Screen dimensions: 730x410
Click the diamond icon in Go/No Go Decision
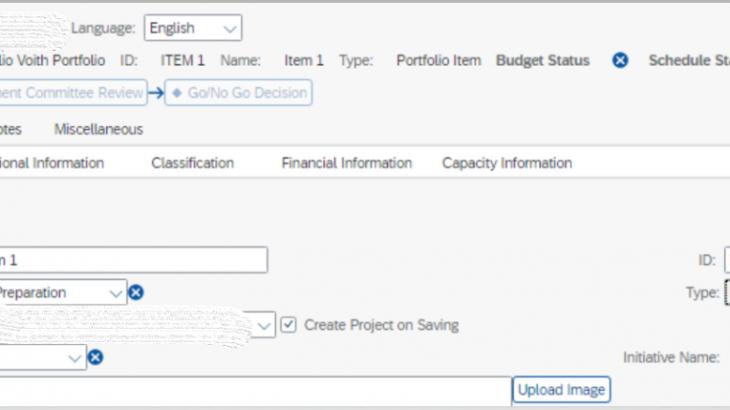click(x=177, y=93)
